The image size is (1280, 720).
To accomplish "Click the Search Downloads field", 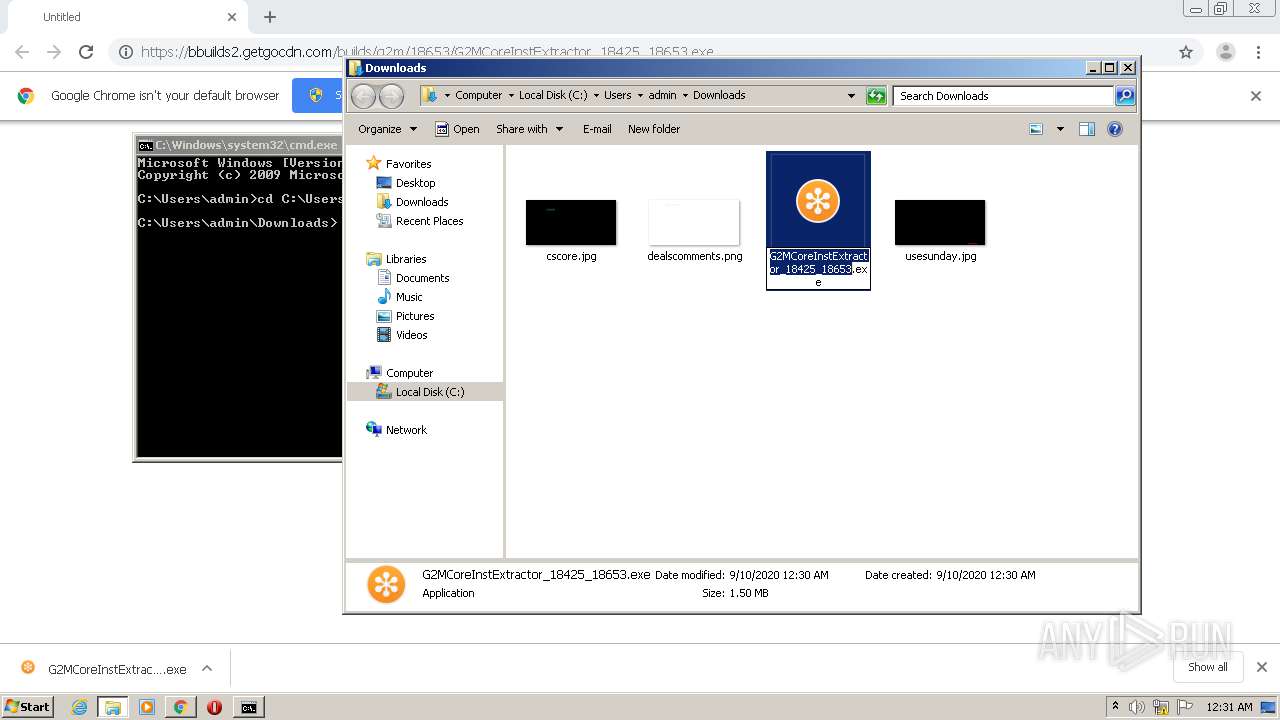I will point(1003,96).
